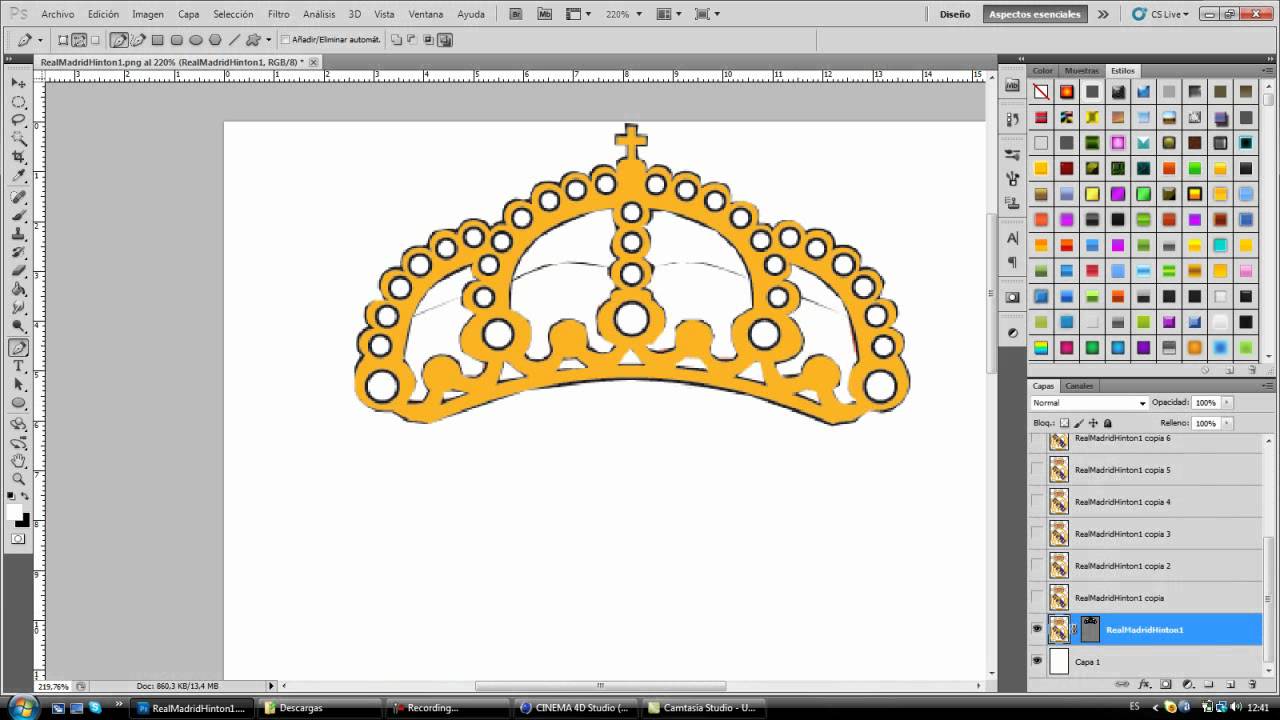Choose the Freeform Pen option
The image size is (1280, 720).
(x=138, y=40)
